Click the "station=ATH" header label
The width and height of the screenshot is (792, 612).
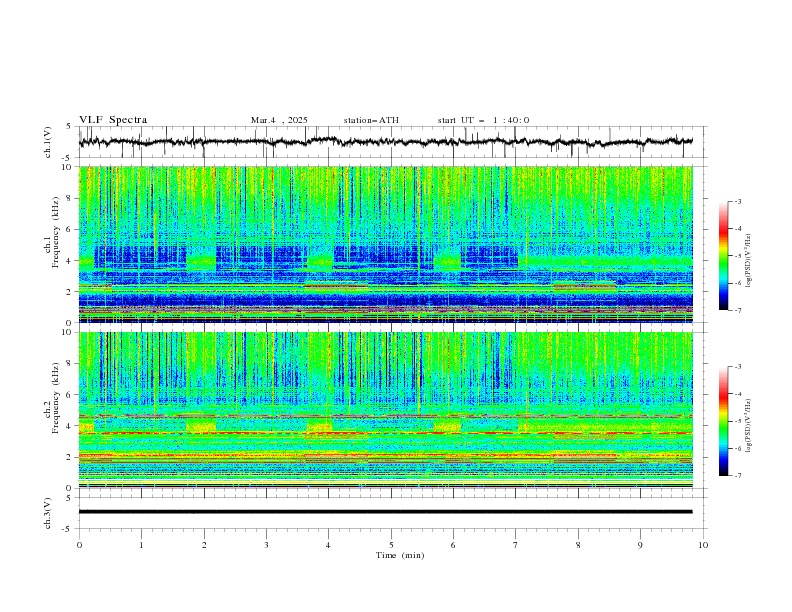(x=371, y=120)
